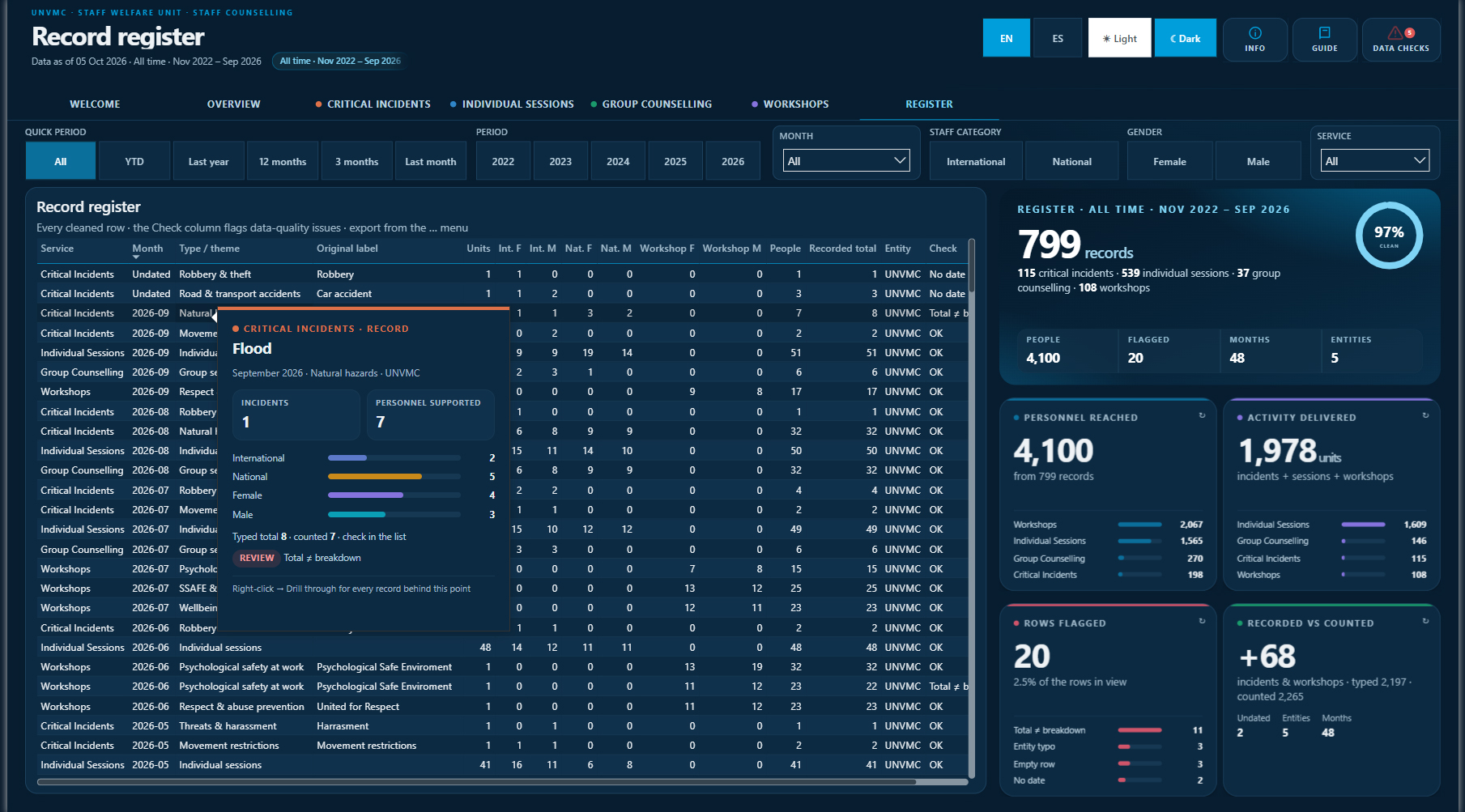Click the refresh icon on Personnel Reached card

pyautogui.click(x=1202, y=415)
